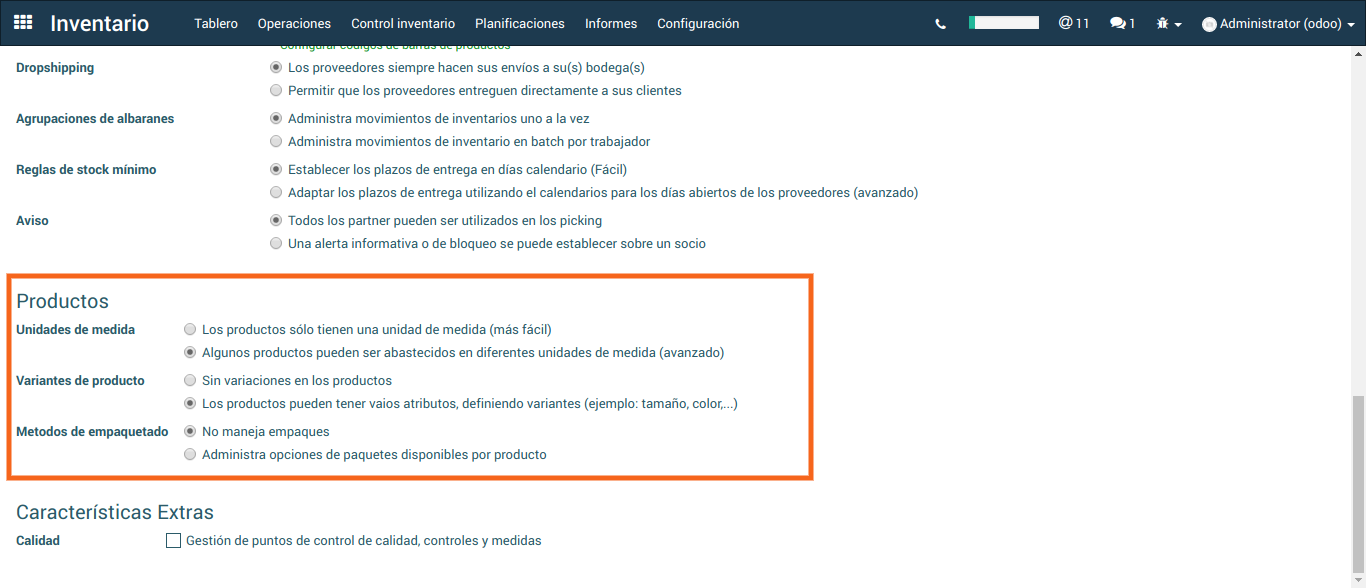Viewport: 1366px width, 588px height.
Task: Open the @ mentions inbox counter
Action: tap(1073, 23)
